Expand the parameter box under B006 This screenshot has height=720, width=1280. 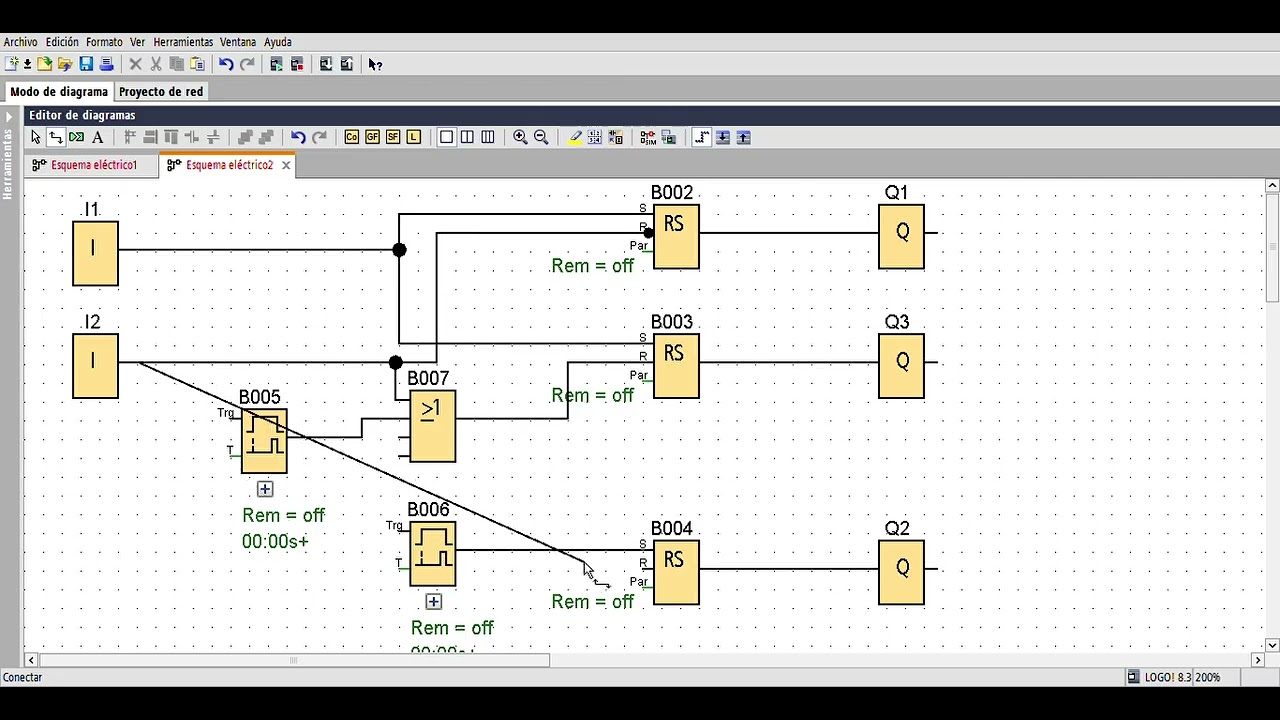(433, 602)
